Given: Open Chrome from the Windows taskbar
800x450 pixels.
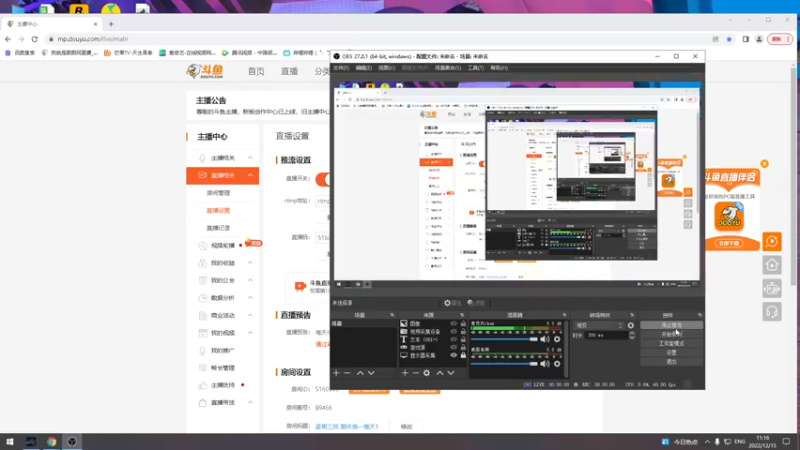Looking at the screenshot, I should pos(52,442).
